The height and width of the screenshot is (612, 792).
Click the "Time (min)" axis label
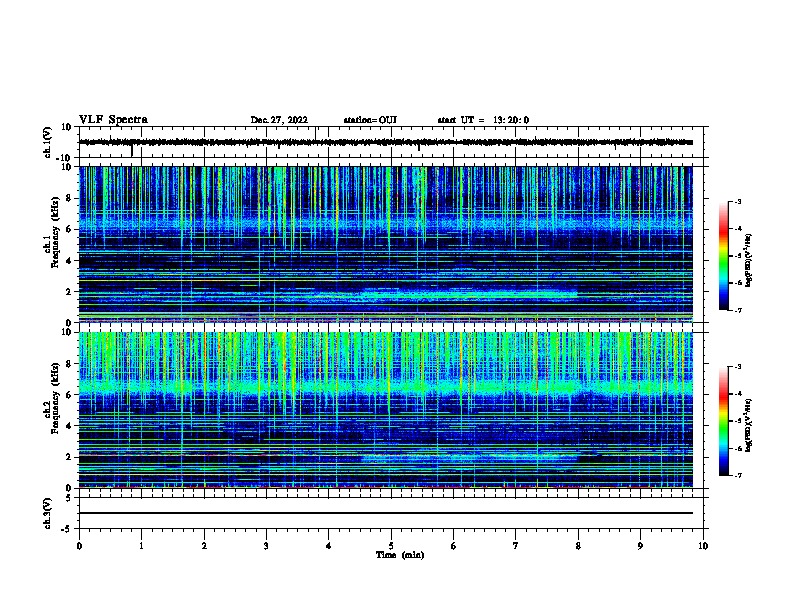(x=400, y=555)
